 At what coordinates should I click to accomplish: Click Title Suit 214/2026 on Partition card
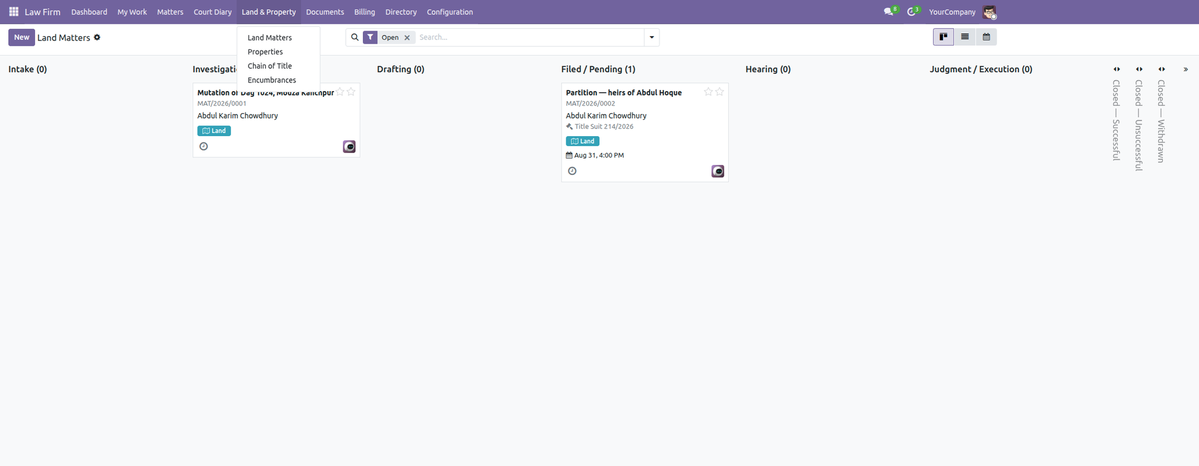pos(604,126)
